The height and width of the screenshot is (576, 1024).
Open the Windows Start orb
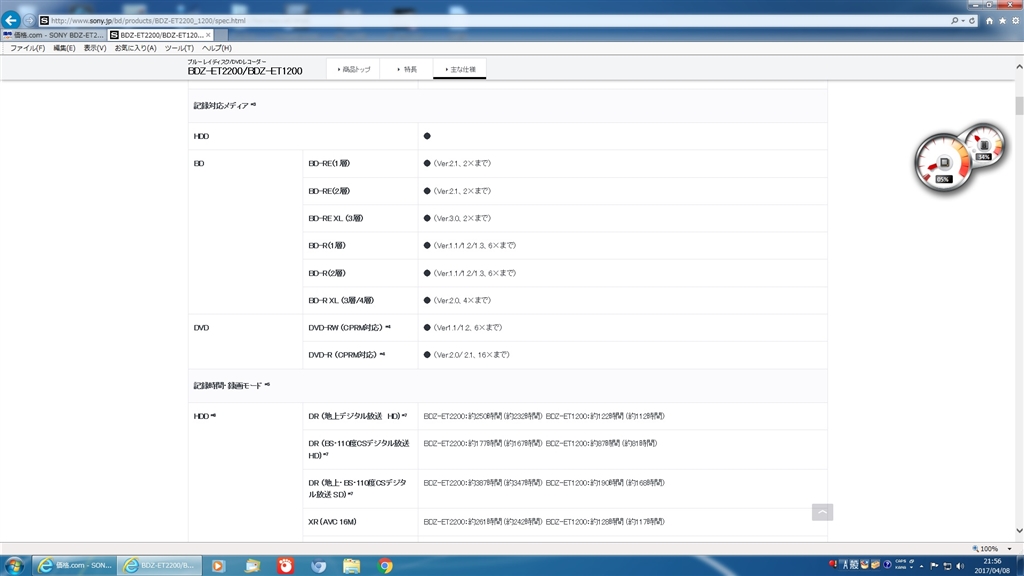point(14,566)
